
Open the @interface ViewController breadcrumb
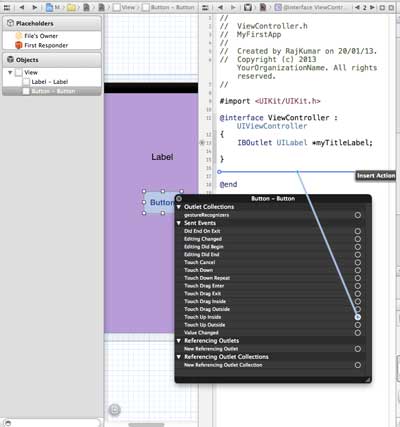coord(309,7)
